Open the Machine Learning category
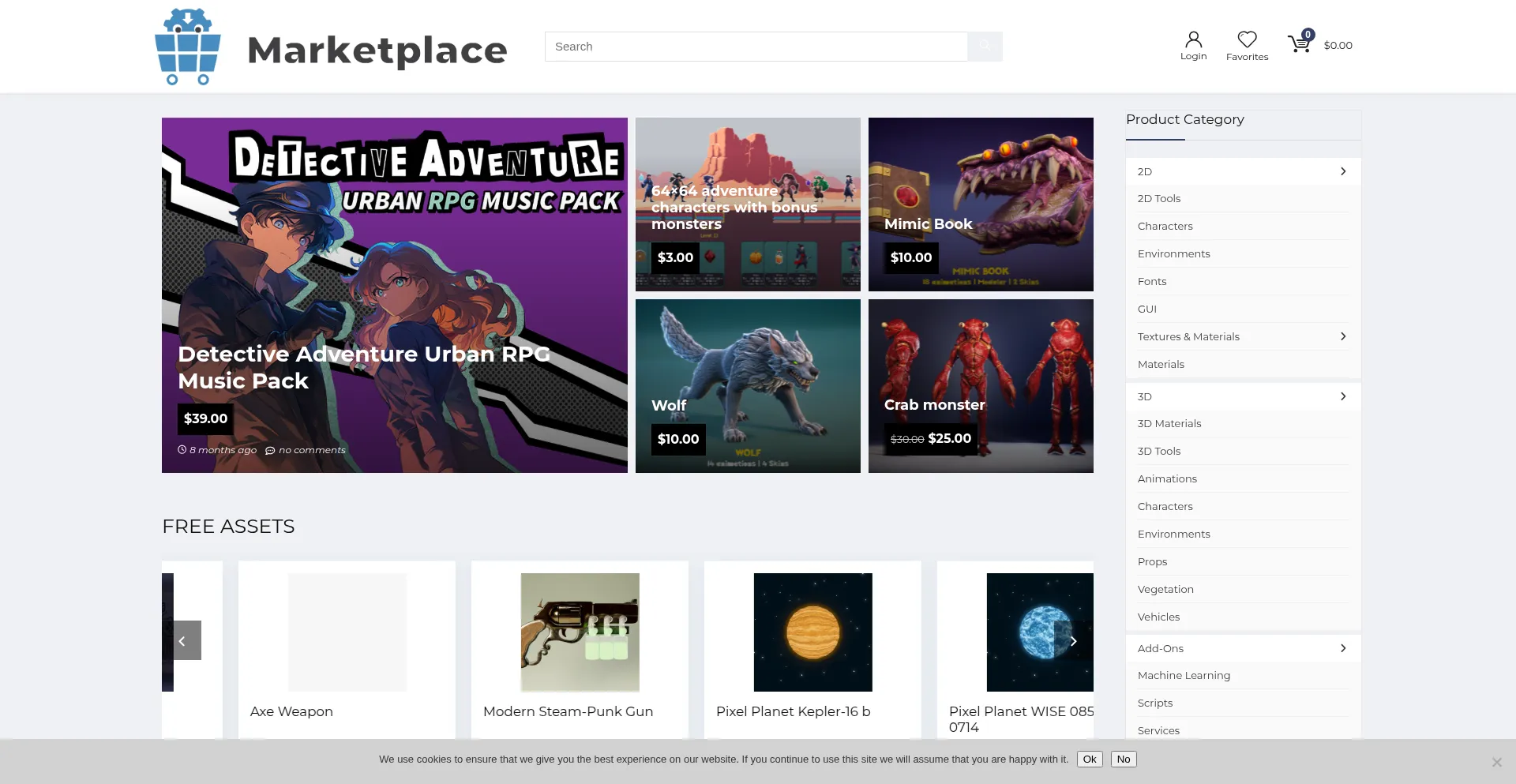Image resolution: width=1516 pixels, height=784 pixels. click(x=1184, y=675)
